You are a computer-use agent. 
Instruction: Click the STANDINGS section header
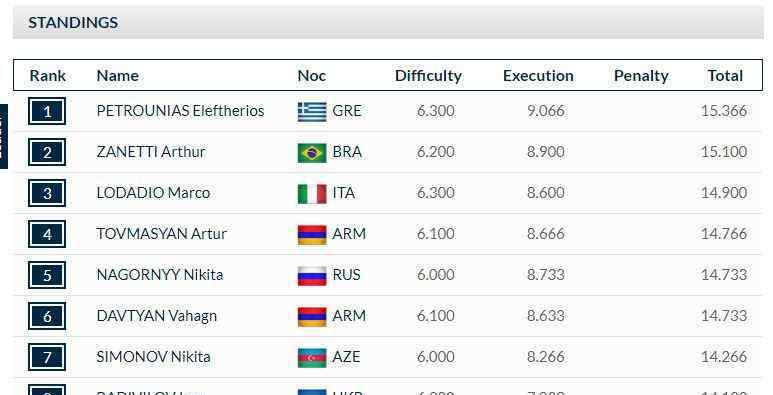[388, 22]
